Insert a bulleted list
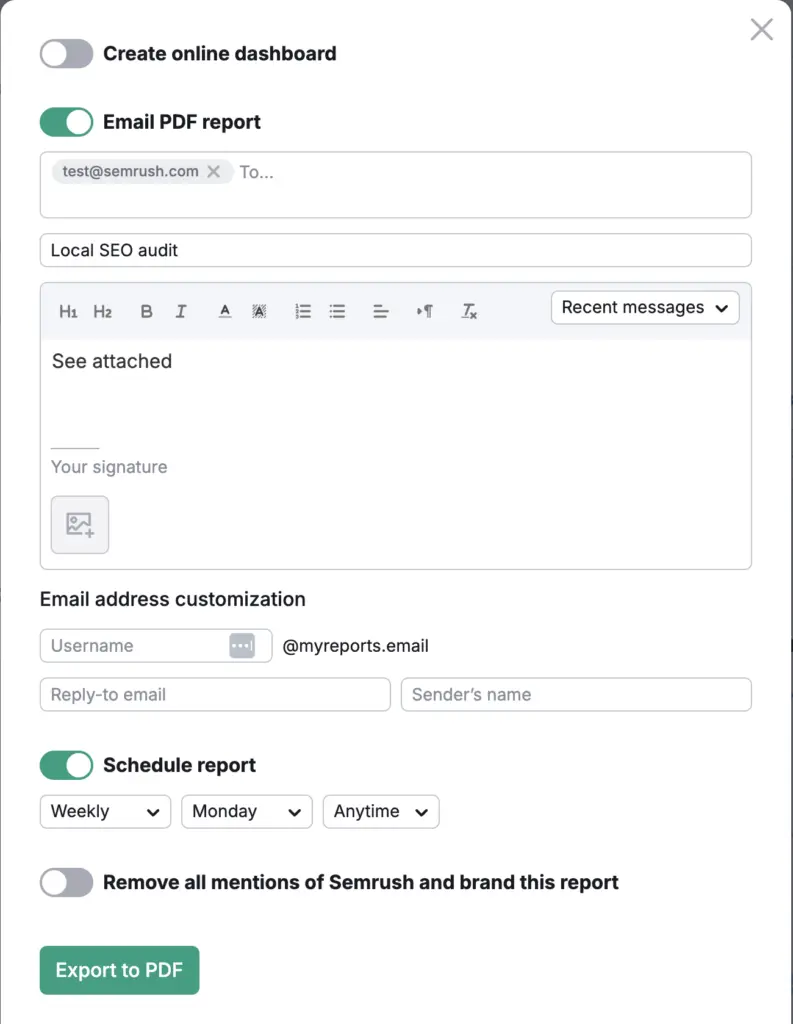This screenshot has height=1024, width=793. point(337,312)
